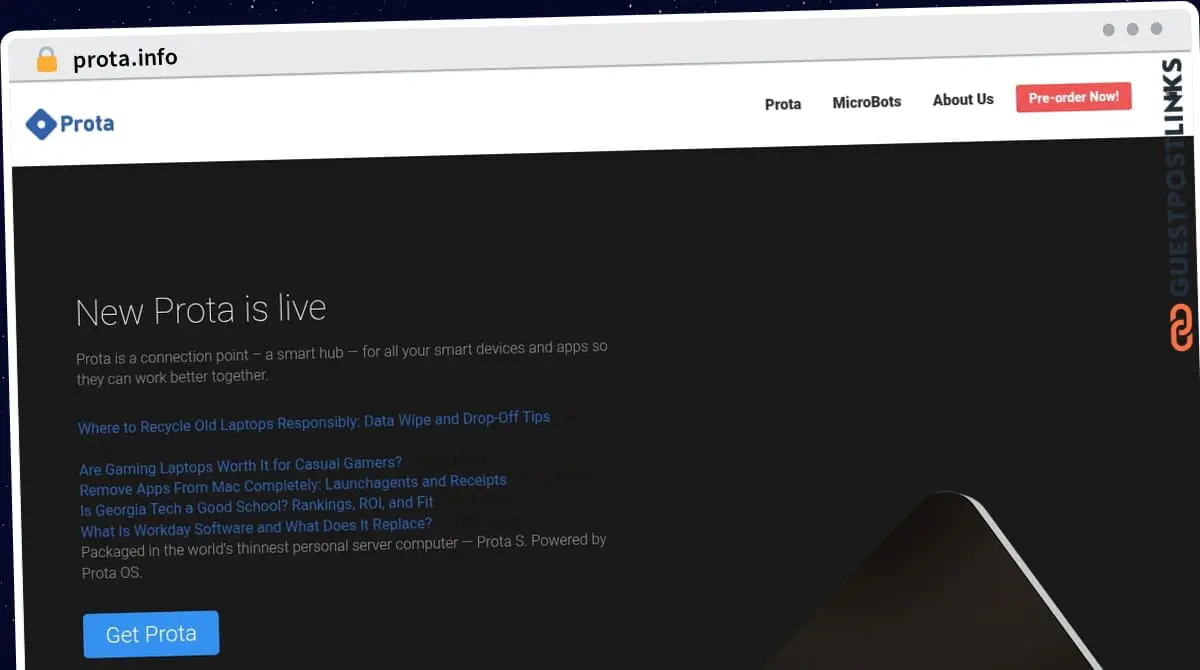The height and width of the screenshot is (670, 1200).
Task: Go to the MicroBots navigation item
Action: pos(866,102)
